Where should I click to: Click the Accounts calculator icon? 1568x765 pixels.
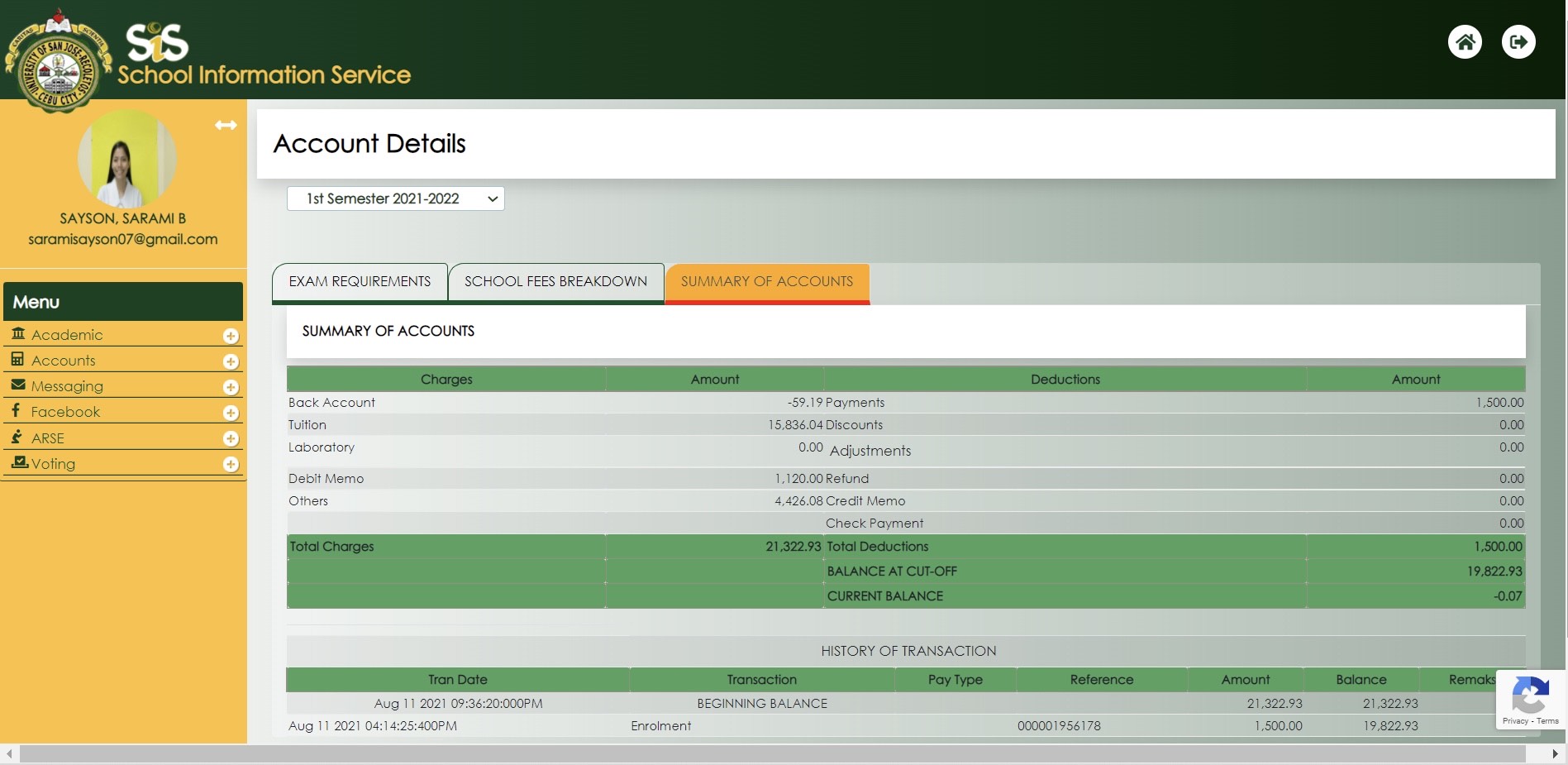(x=18, y=360)
